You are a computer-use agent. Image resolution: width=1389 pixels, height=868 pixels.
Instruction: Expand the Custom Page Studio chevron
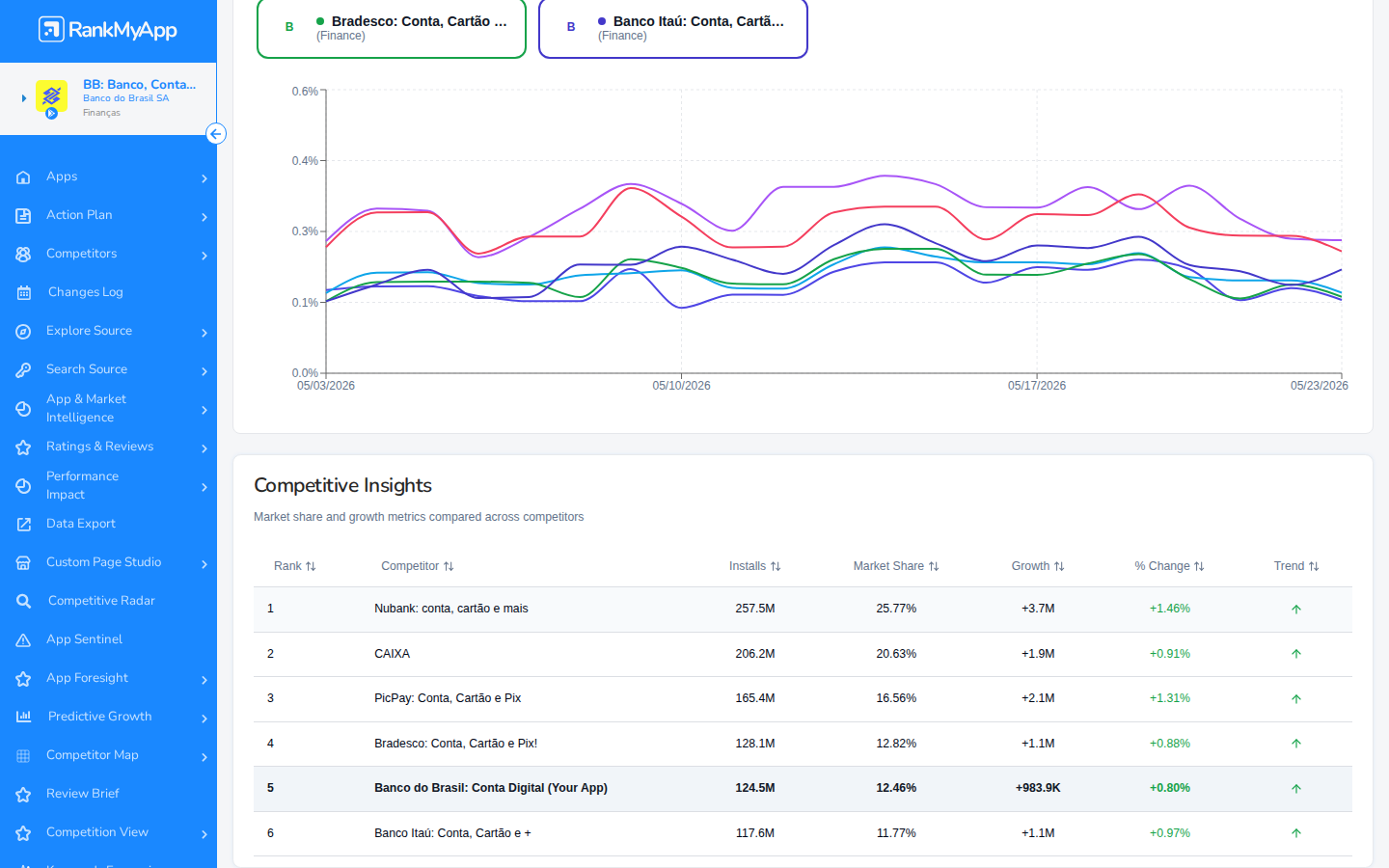click(x=204, y=564)
